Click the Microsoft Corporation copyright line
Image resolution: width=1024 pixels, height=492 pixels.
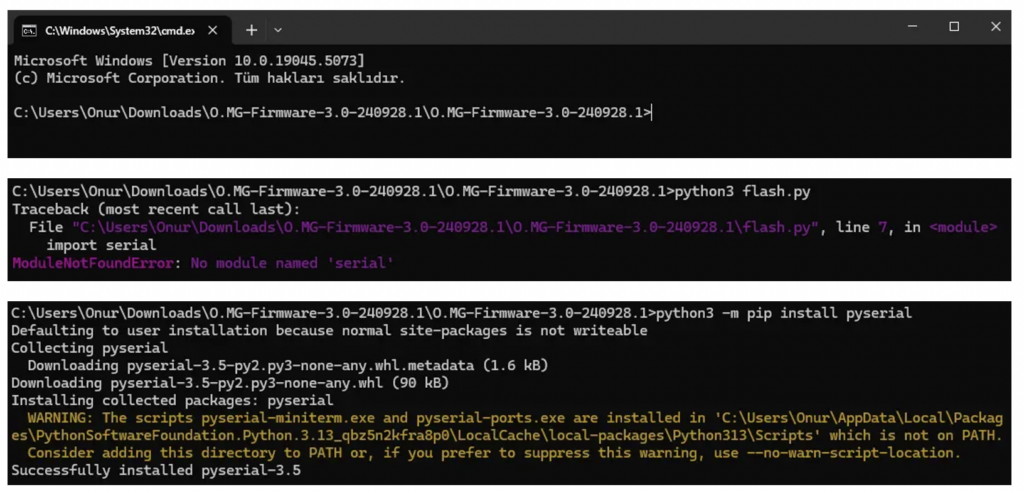210,78
